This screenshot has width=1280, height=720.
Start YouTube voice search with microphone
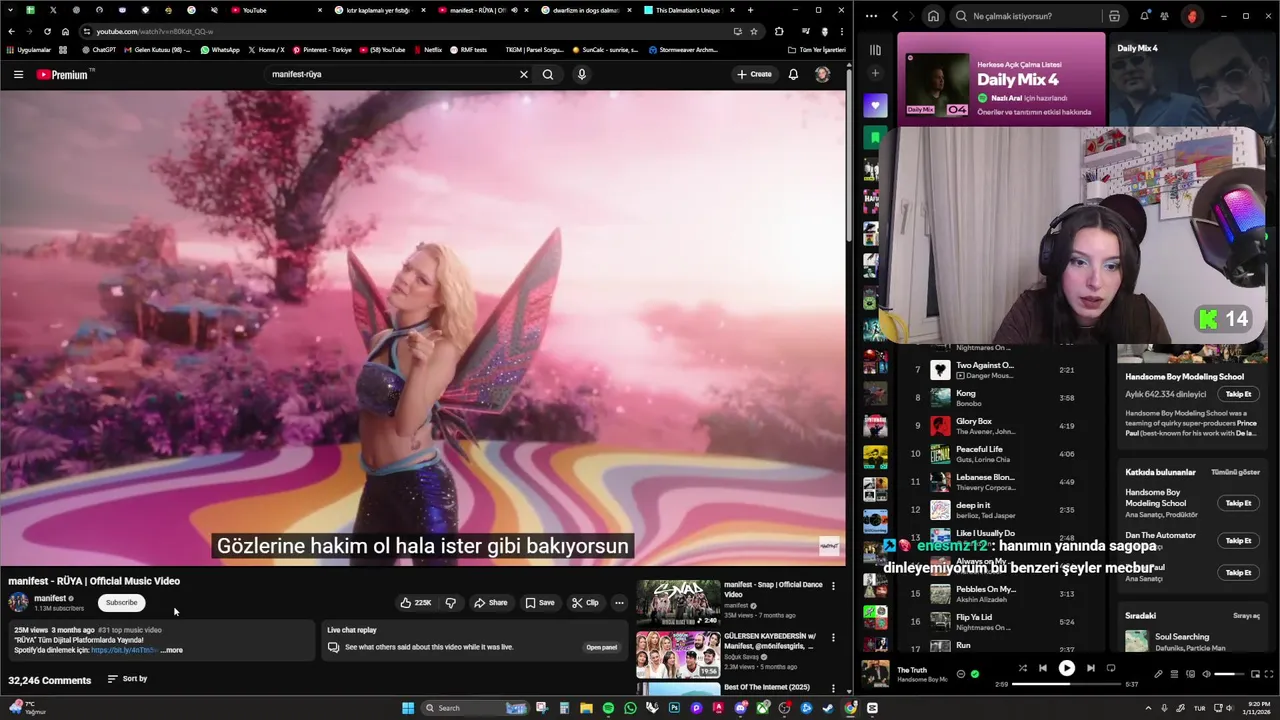pyautogui.click(x=581, y=74)
